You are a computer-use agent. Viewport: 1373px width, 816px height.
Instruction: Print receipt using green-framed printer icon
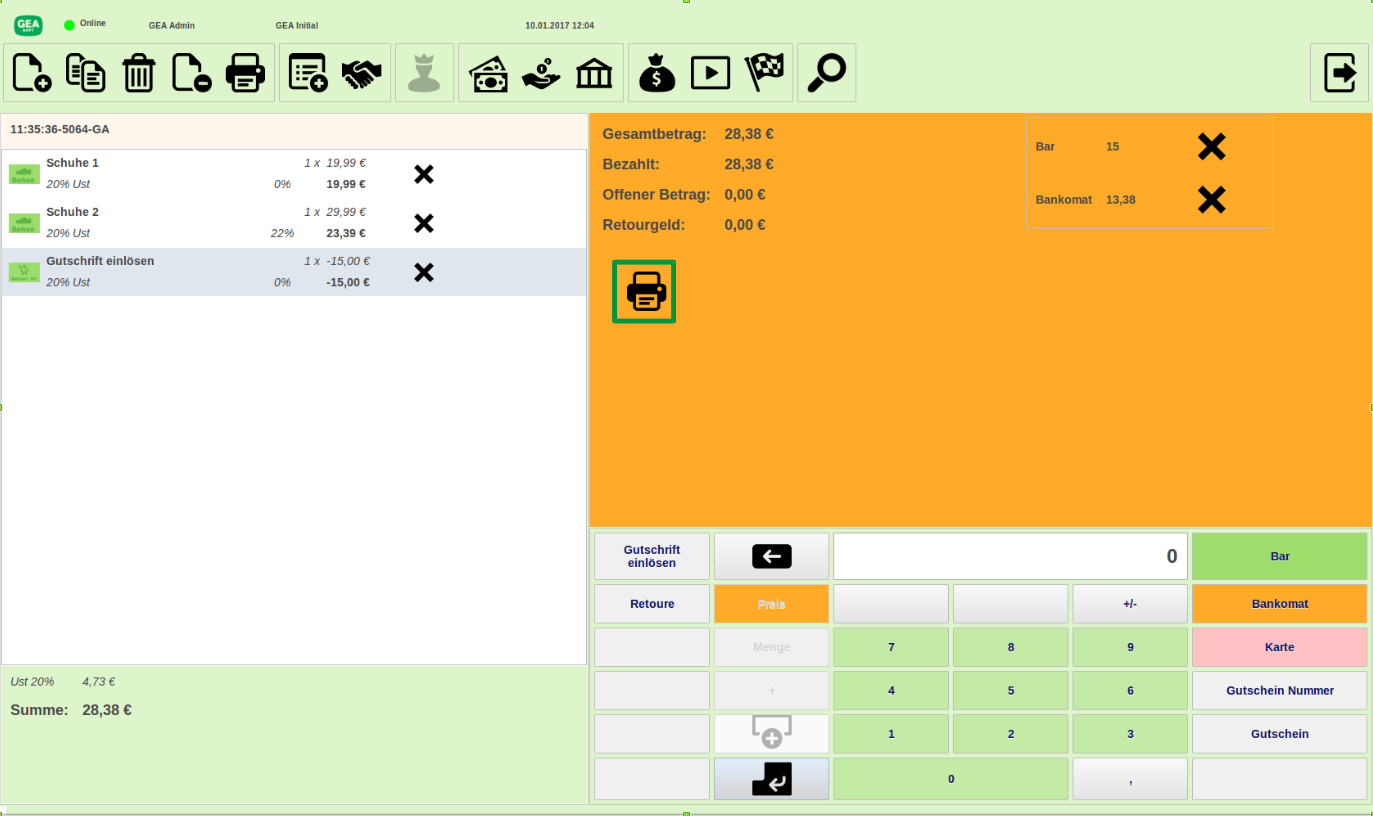tap(644, 292)
